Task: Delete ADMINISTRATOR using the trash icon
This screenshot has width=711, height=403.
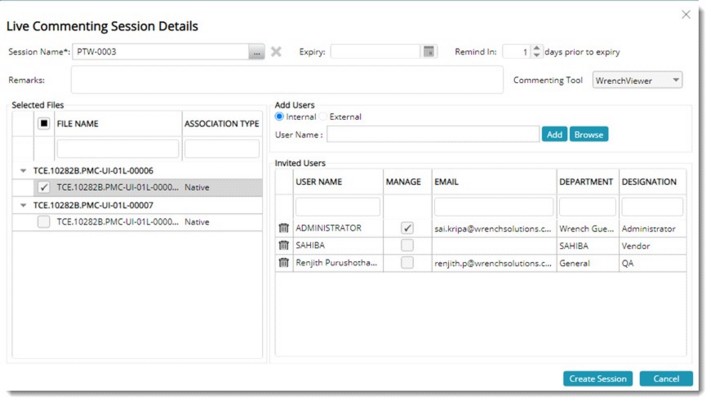Action: 284,229
